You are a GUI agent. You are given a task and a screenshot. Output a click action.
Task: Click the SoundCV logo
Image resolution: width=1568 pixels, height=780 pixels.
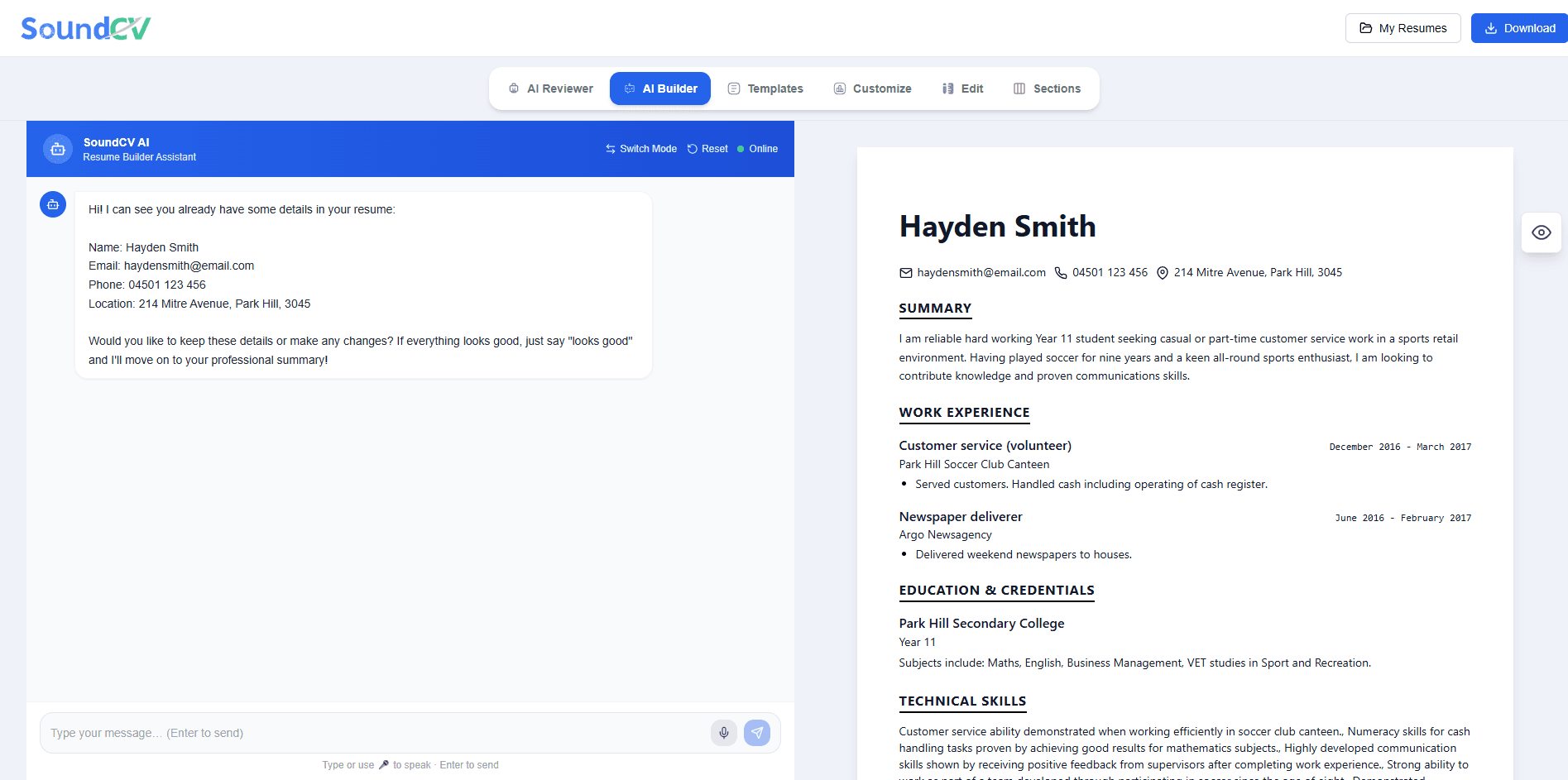[x=85, y=27]
